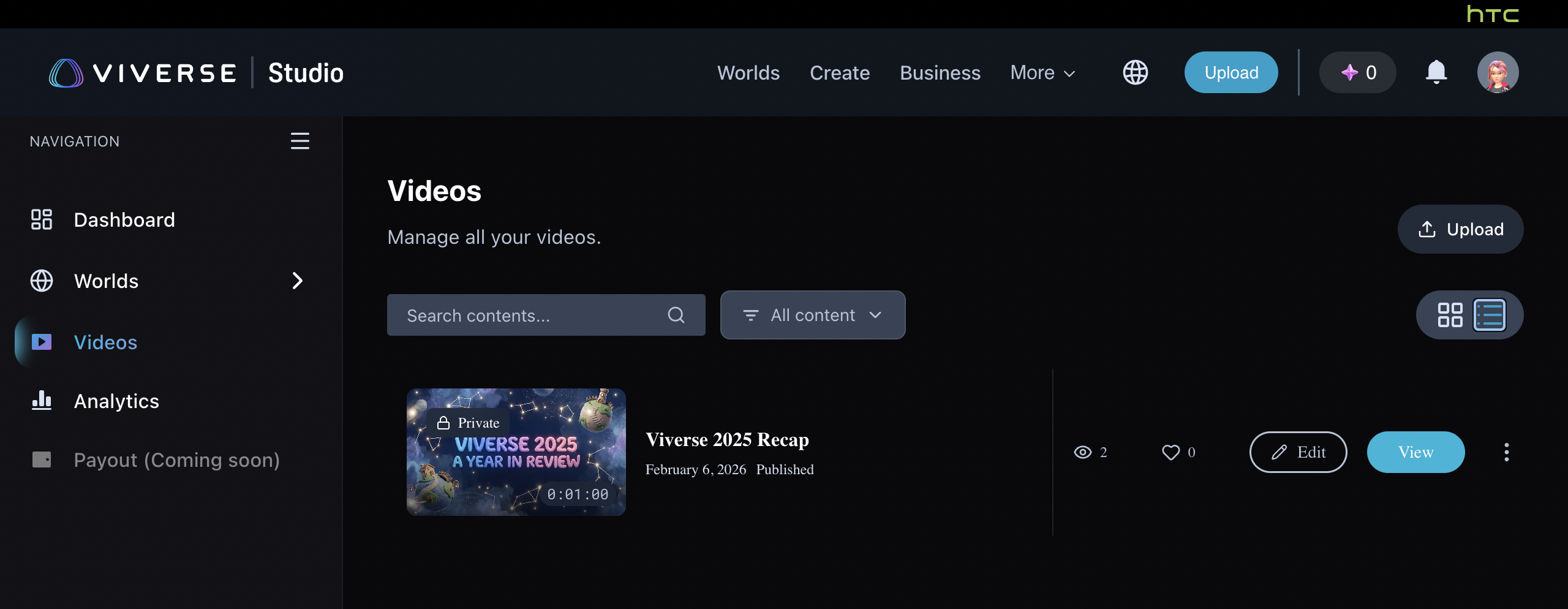Click the search magnifier icon
Image resolution: width=1568 pixels, height=609 pixels.
(676, 315)
